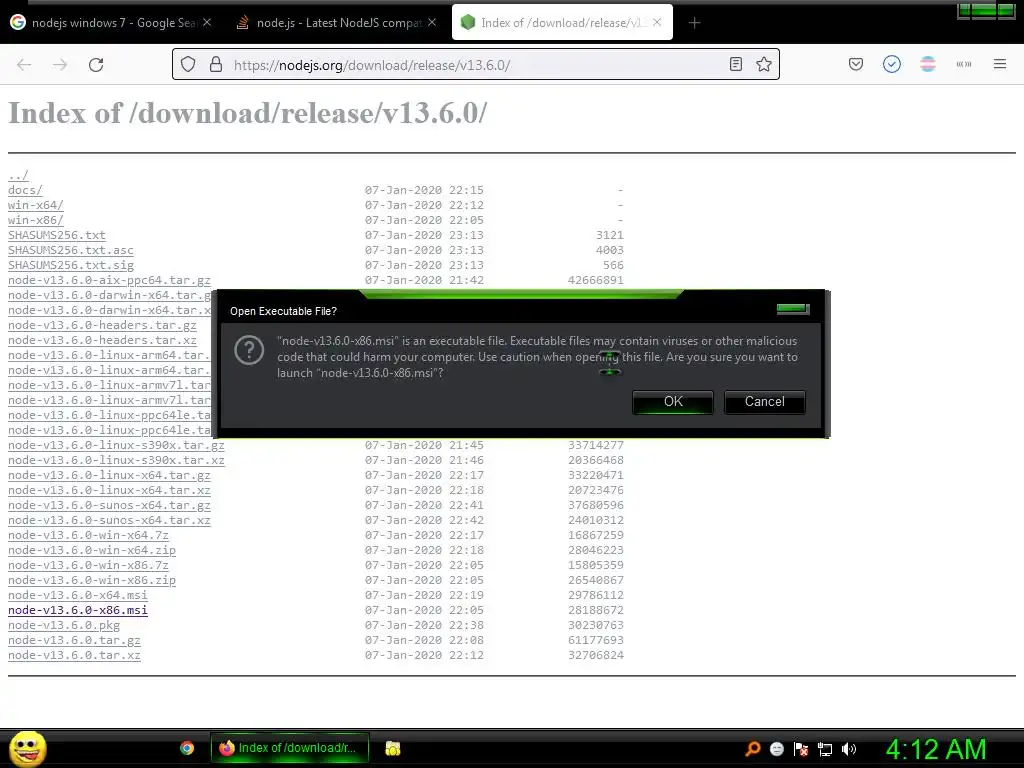Download node-v13.6.0.tar.gz source
Image resolution: width=1024 pixels, height=768 pixels.
coord(74,641)
